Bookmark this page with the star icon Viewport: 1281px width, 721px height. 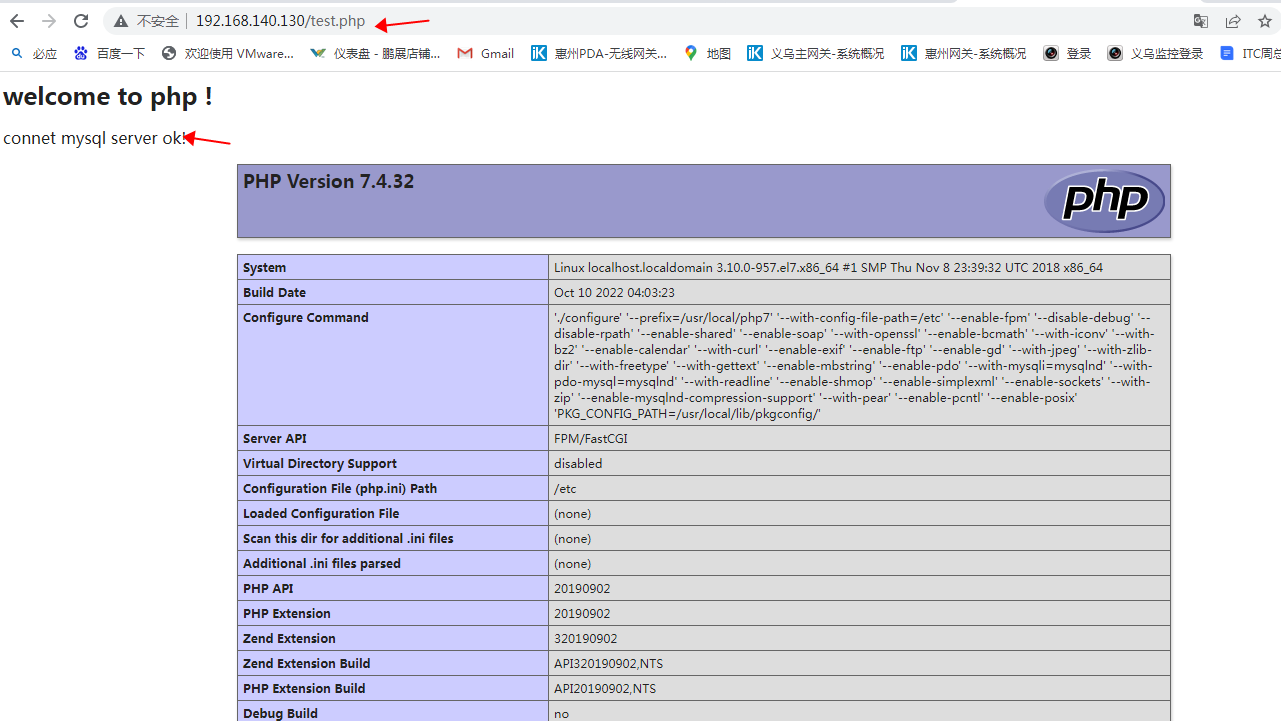pos(1265,21)
